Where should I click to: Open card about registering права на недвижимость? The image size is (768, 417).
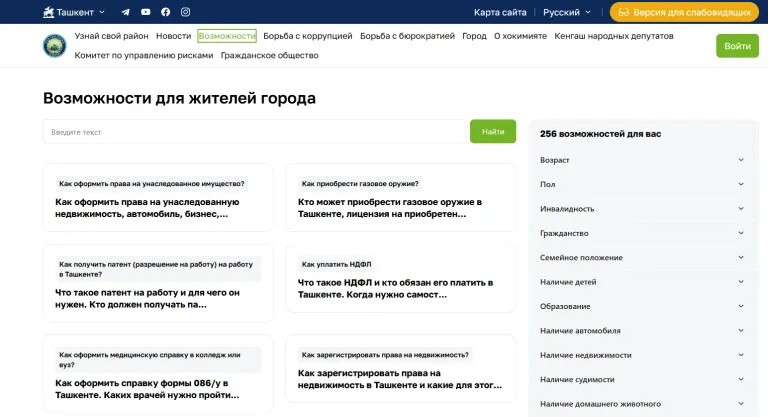pos(401,369)
